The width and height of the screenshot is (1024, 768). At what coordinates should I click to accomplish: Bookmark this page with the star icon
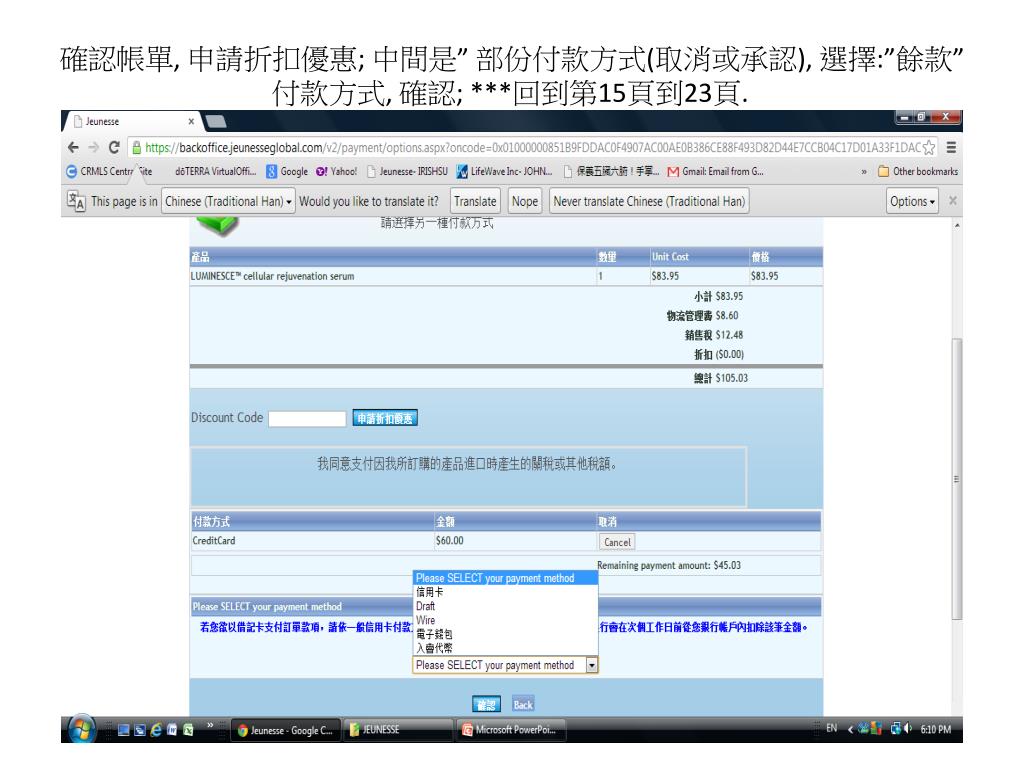[x=928, y=148]
